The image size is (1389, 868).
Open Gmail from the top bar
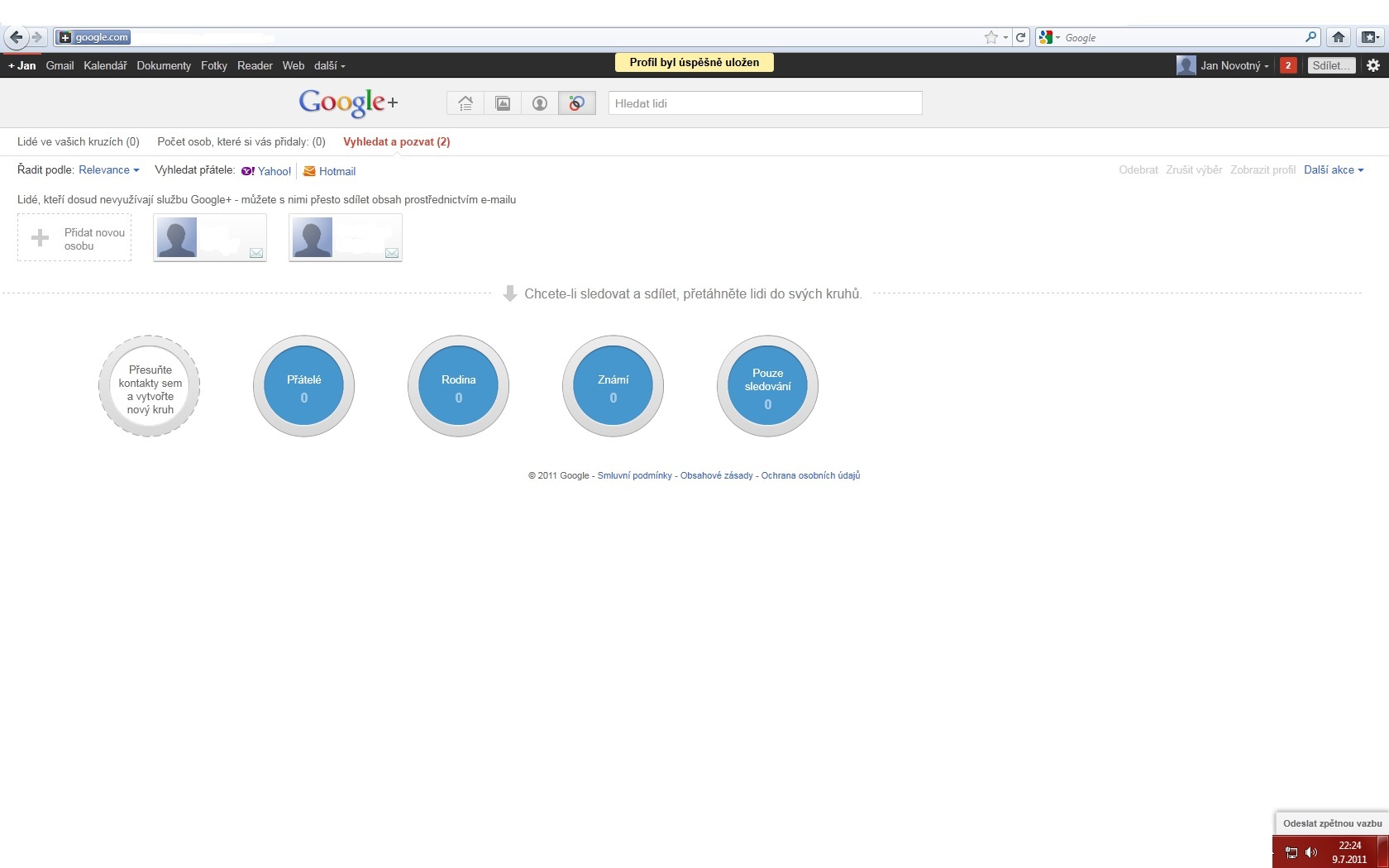pos(60,65)
